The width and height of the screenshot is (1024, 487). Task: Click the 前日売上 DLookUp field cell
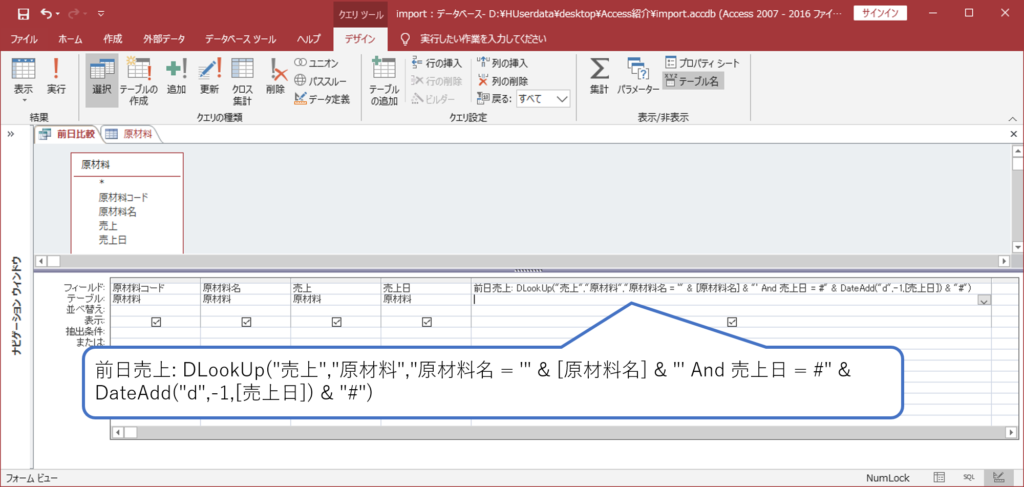click(x=731, y=287)
